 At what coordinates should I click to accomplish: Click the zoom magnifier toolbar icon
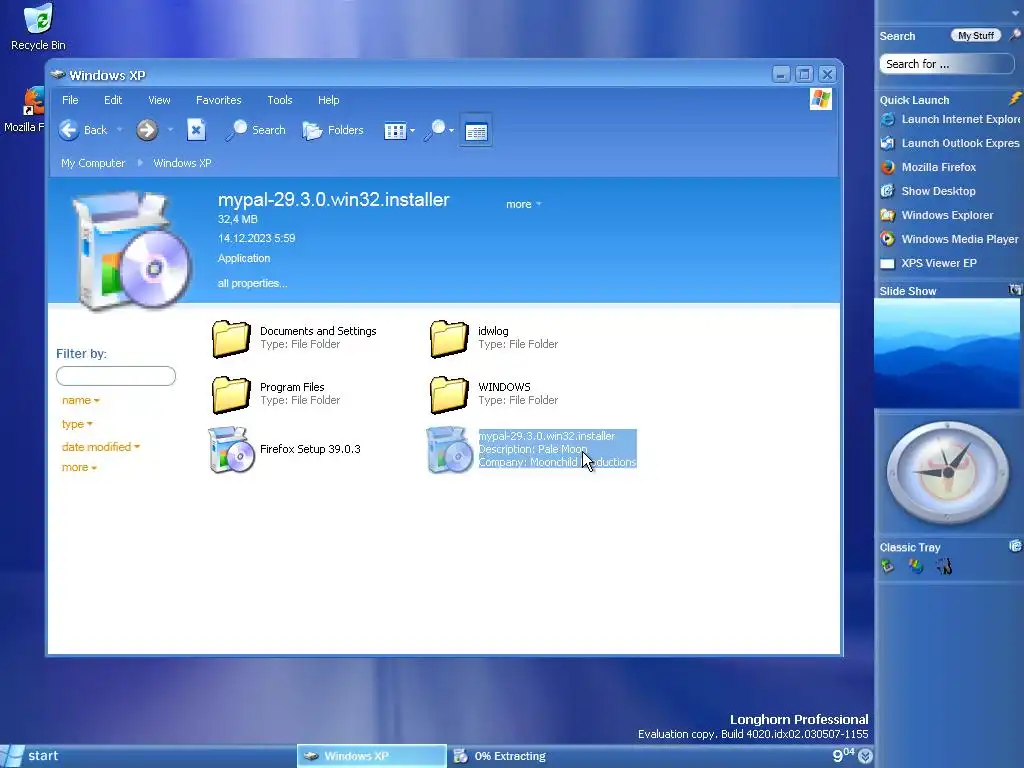click(434, 130)
